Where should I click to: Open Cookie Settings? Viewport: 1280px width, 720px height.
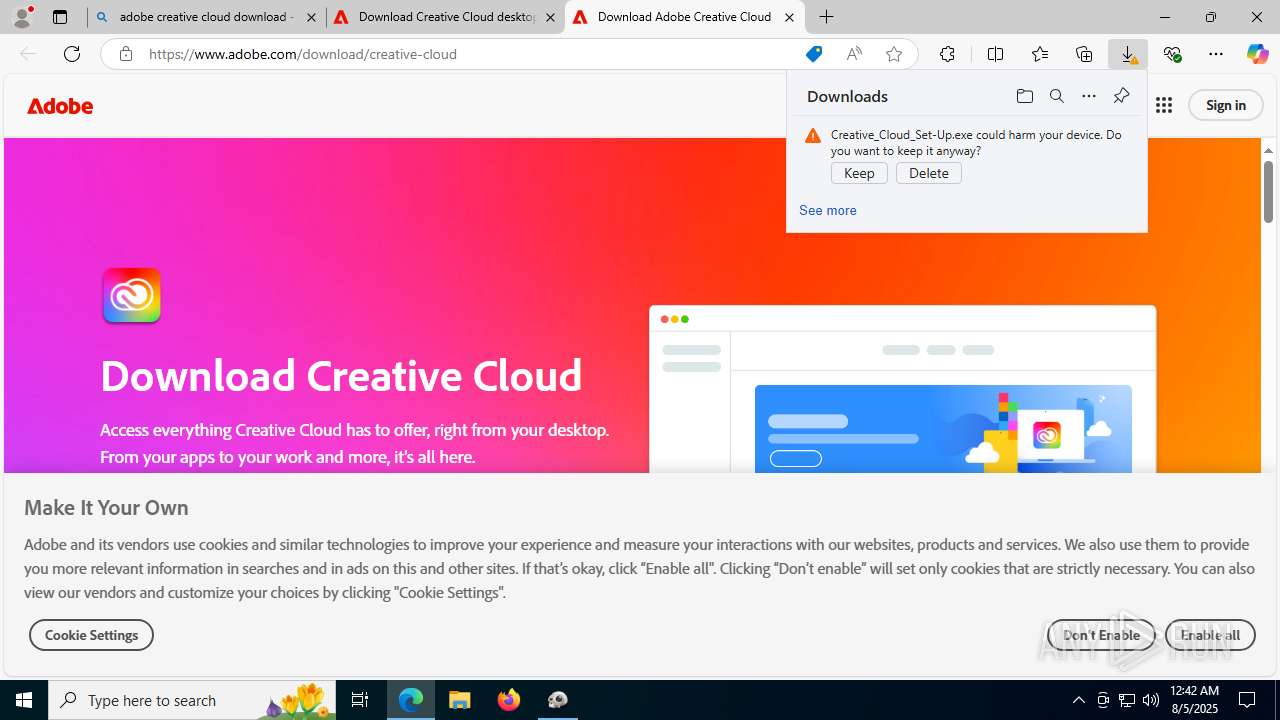(x=91, y=635)
